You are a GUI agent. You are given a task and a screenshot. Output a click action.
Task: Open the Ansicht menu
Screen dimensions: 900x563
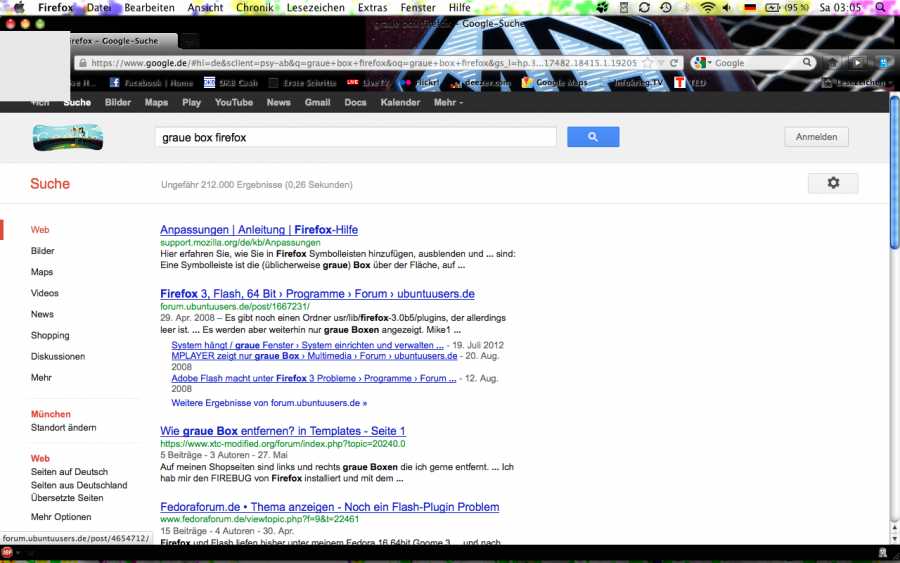pyautogui.click(x=205, y=7)
